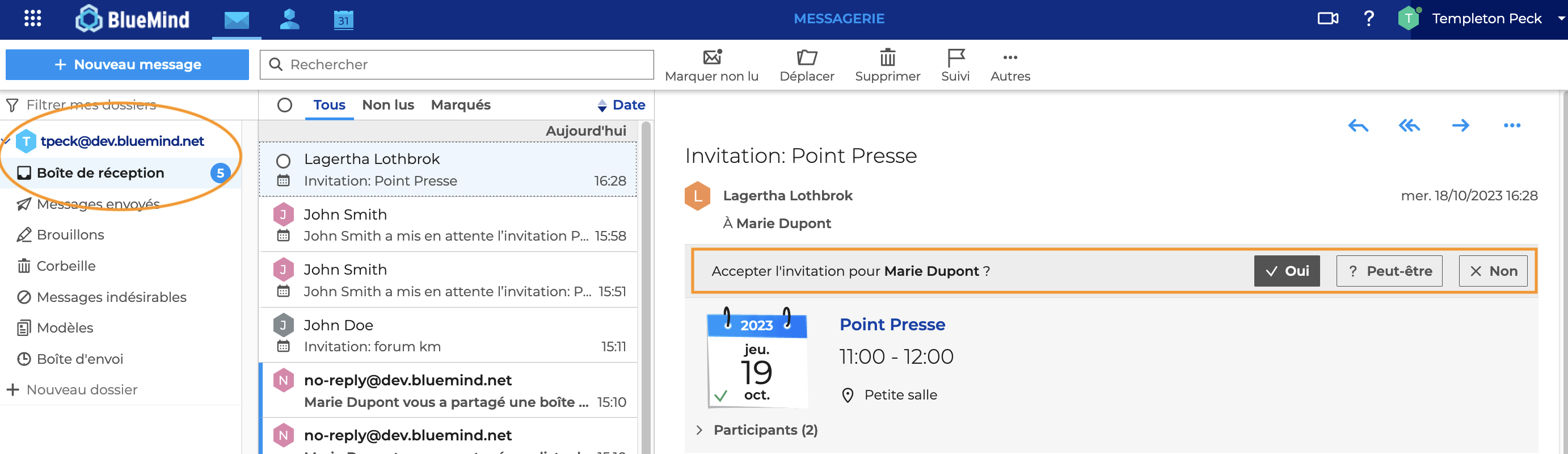The image size is (1568, 454).
Task: Open the Date sort dropdown
Action: click(x=622, y=106)
